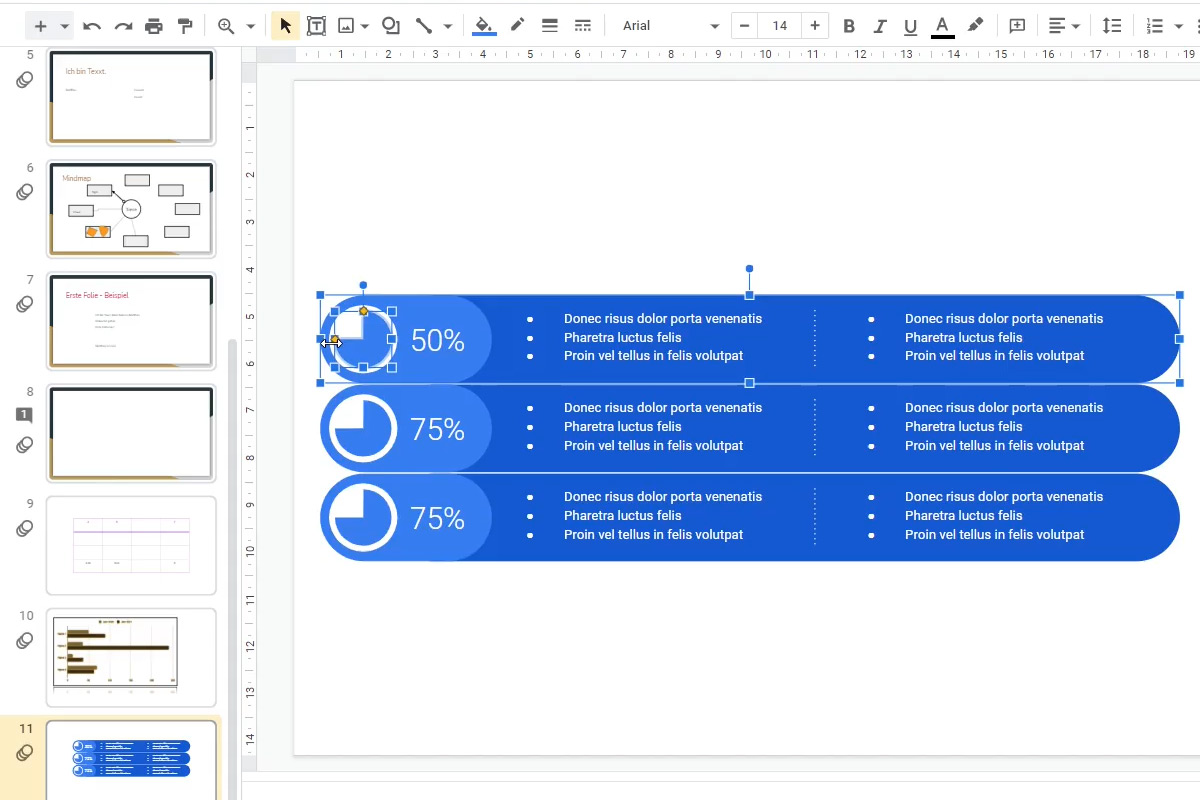
Task: Activate the Paint format roller
Action: (x=185, y=26)
